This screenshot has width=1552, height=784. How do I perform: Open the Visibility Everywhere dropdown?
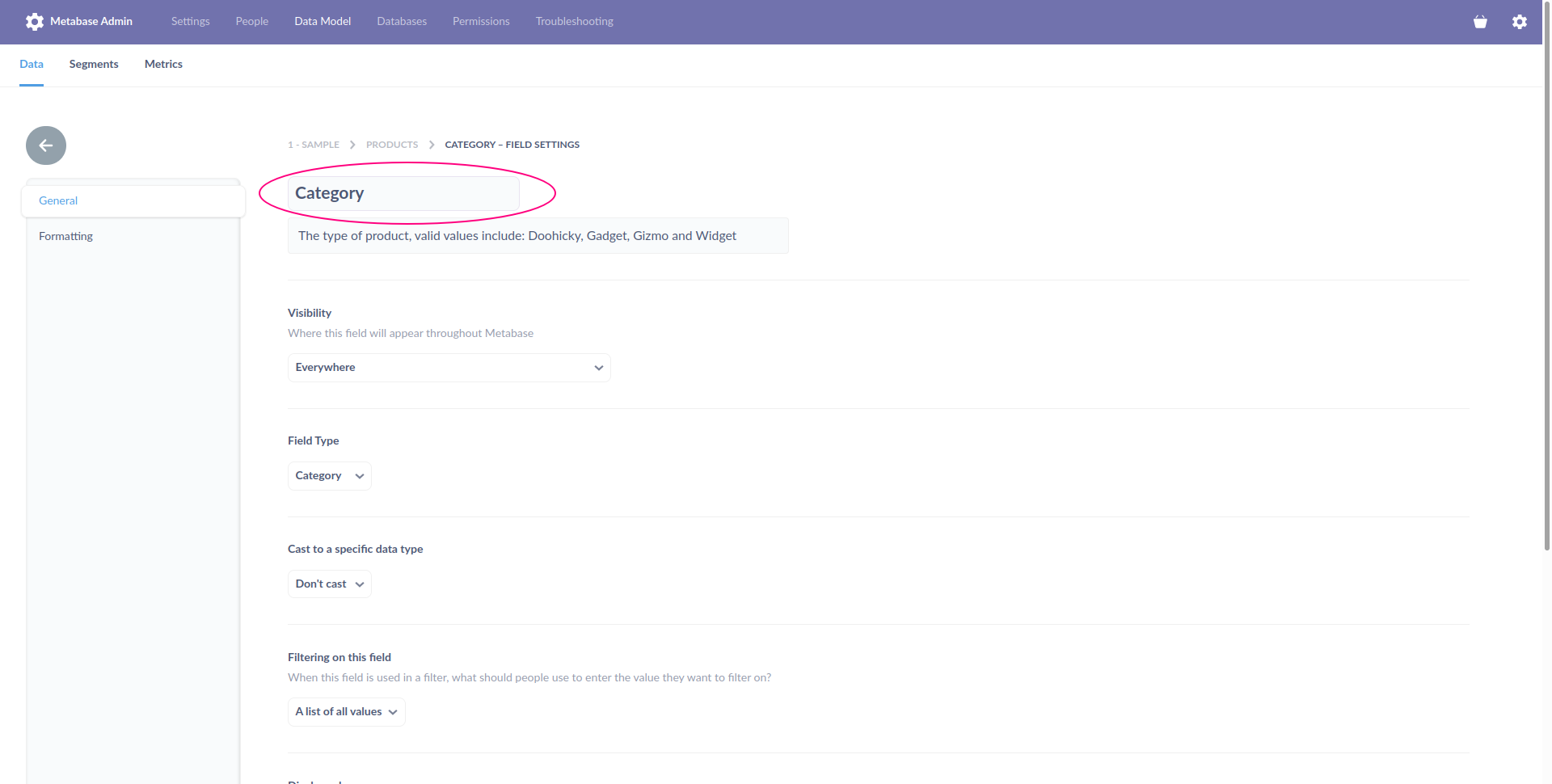coord(449,368)
